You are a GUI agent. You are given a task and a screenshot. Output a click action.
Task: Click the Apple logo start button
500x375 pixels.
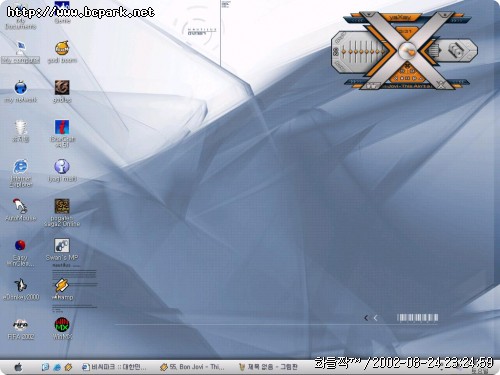point(18,367)
